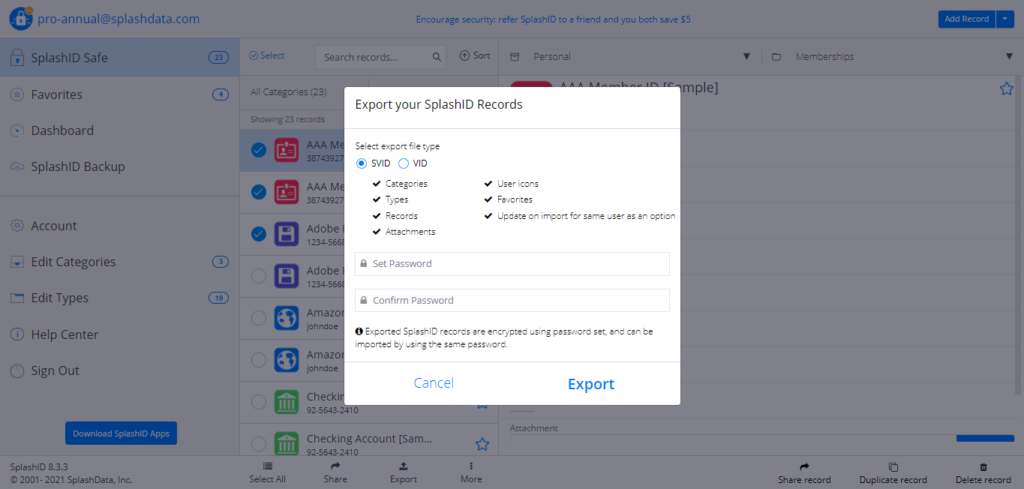Expand the Memberships type dropdown

(1009, 57)
